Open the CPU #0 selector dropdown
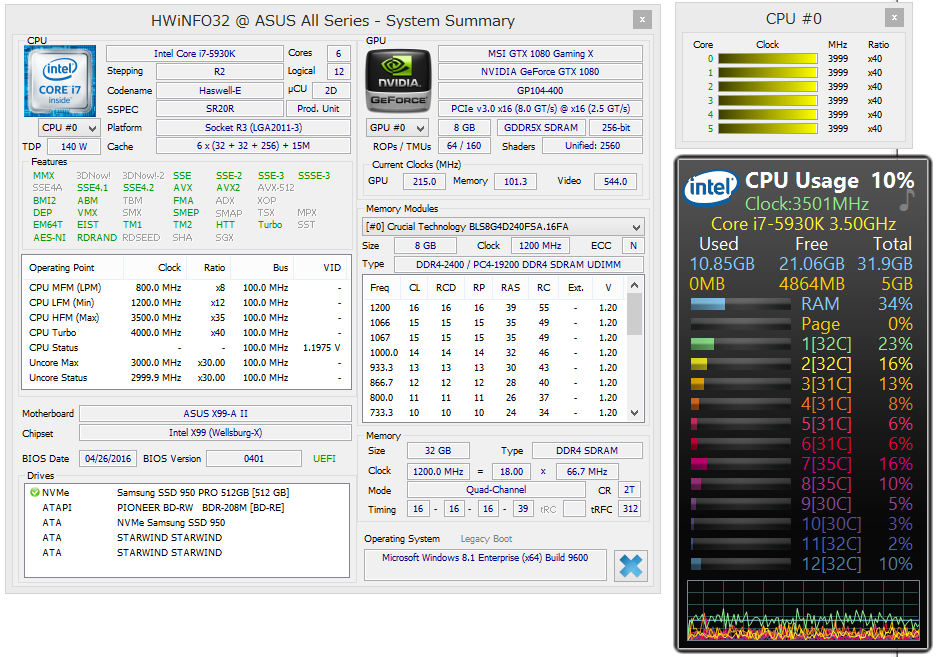Image resolution: width=938 pixels, height=657 pixels. pos(69,128)
